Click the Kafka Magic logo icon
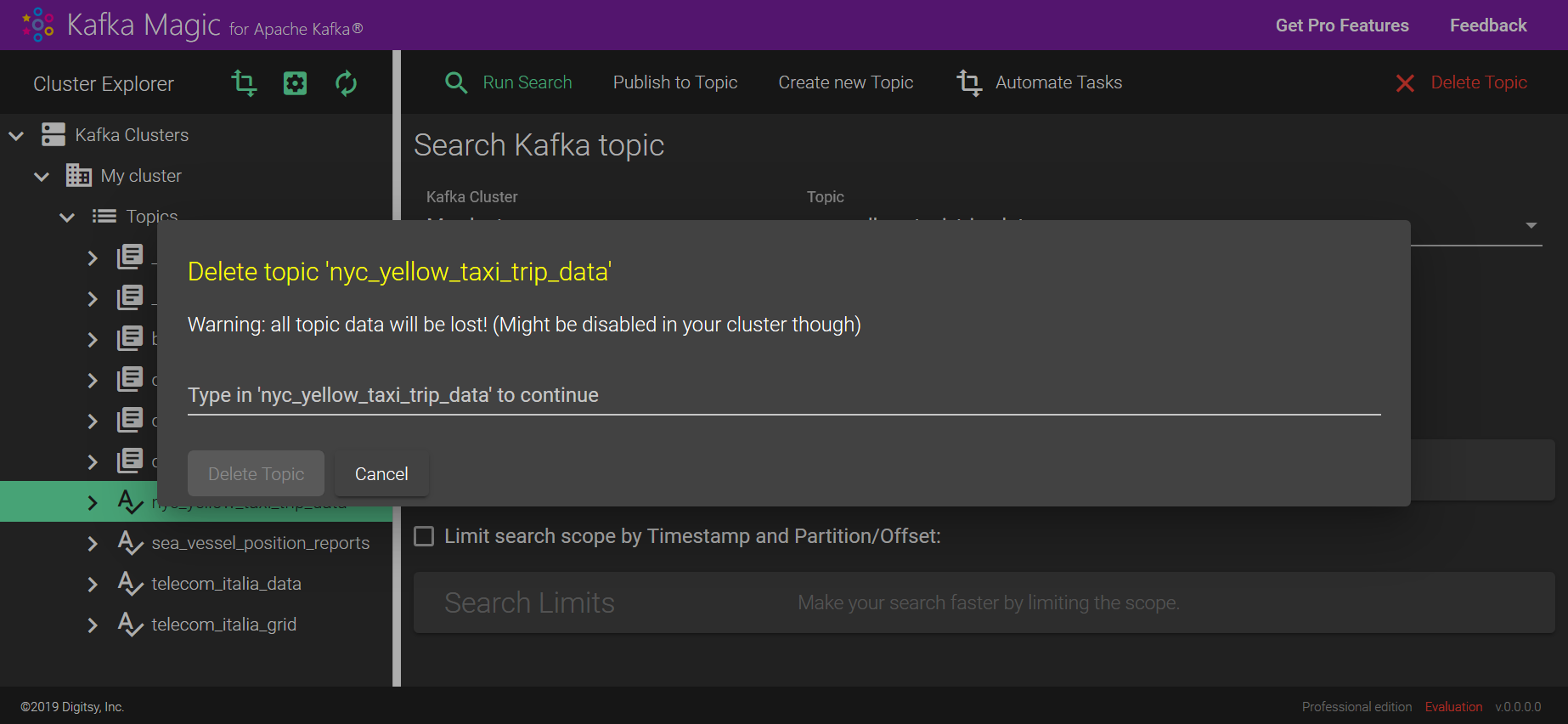The image size is (1568, 724). (38, 25)
